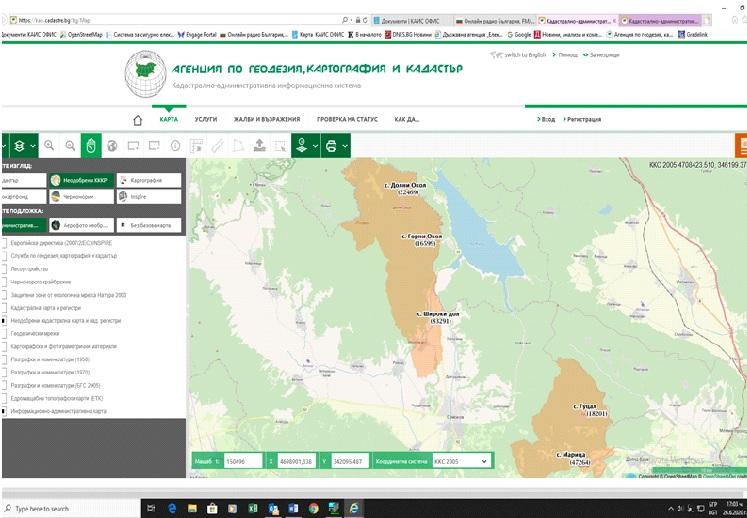
Task: Go to next map extent
Action: click(154, 146)
